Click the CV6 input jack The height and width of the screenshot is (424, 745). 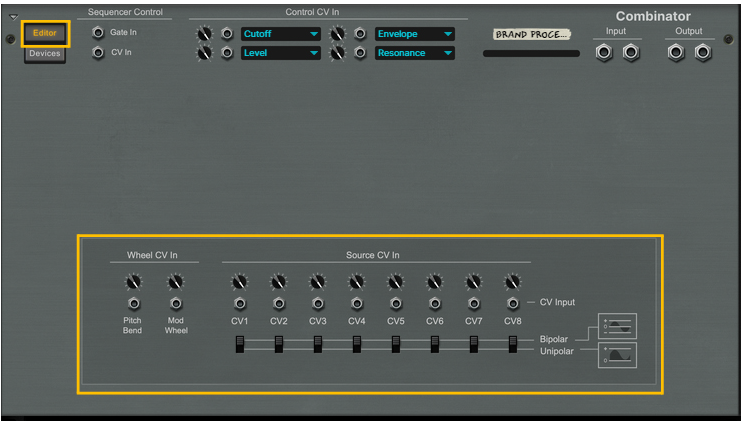click(x=434, y=303)
